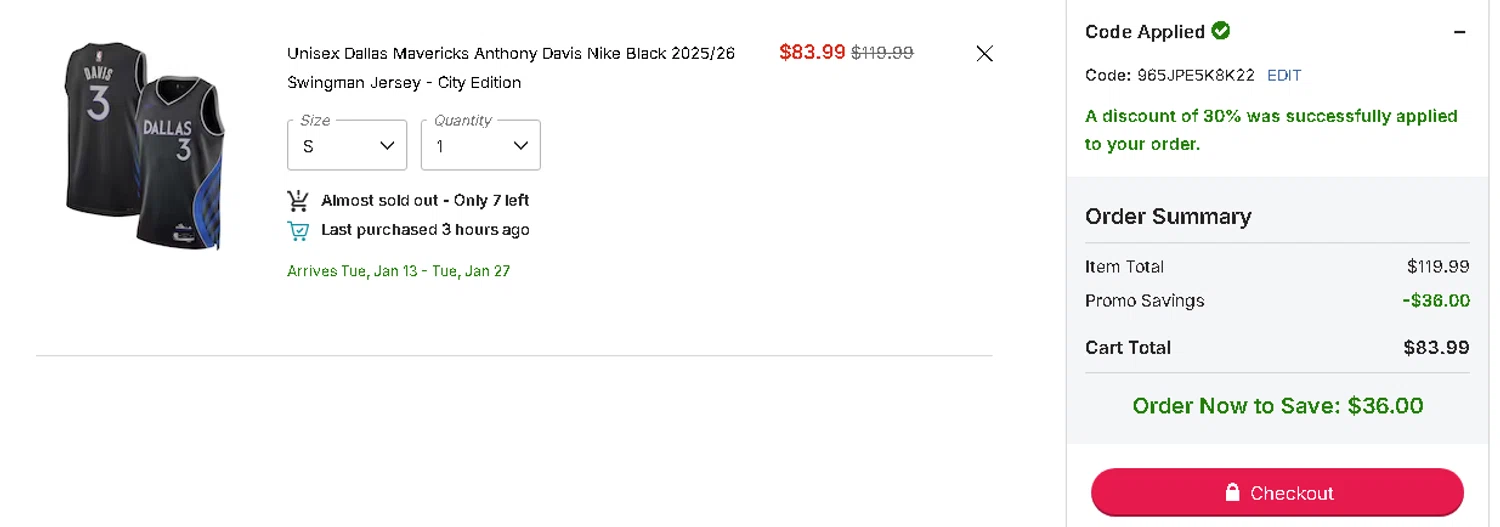Click EDIT next to the promo code
This screenshot has height=527, width=1500.
[x=1284, y=75]
